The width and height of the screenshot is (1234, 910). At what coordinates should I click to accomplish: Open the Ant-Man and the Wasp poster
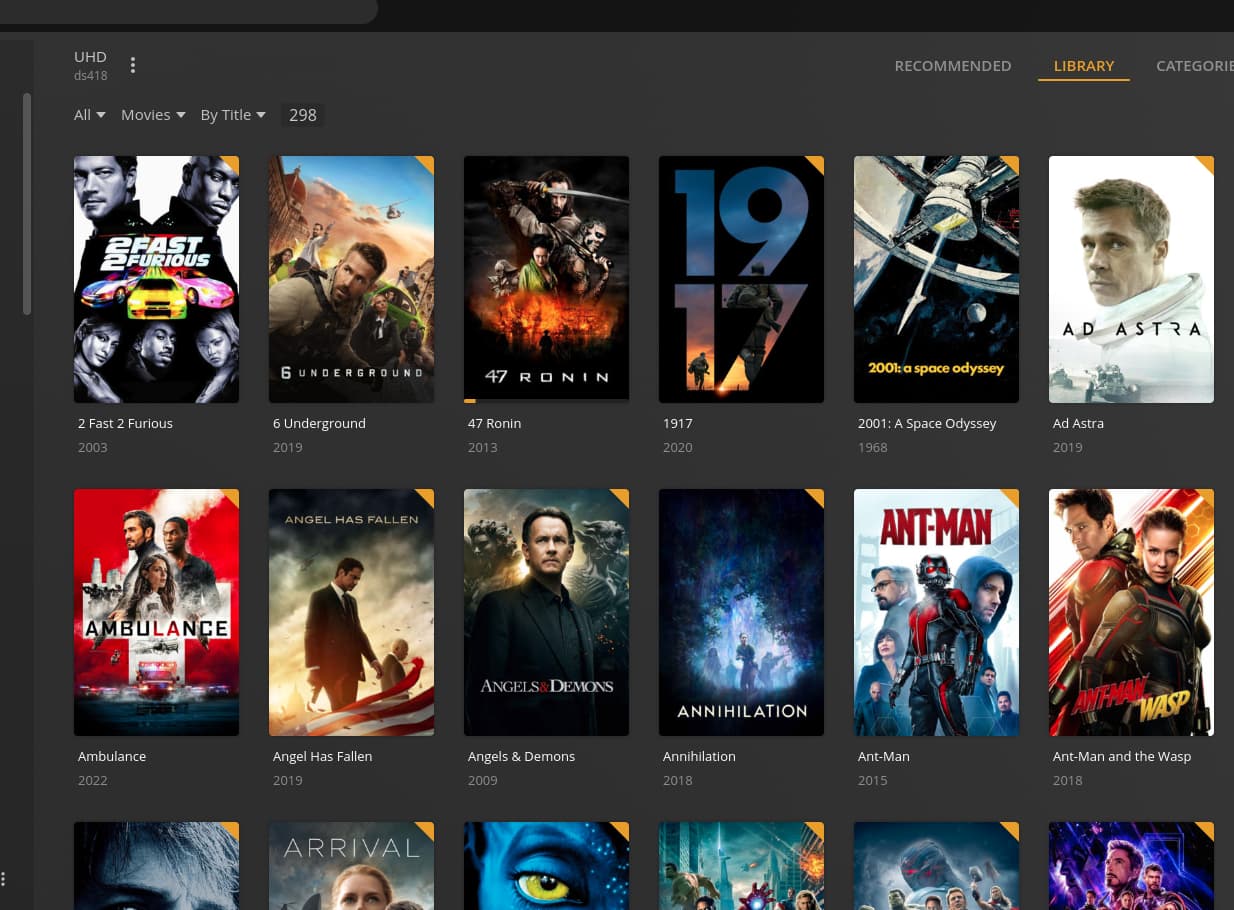click(x=1131, y=612)
